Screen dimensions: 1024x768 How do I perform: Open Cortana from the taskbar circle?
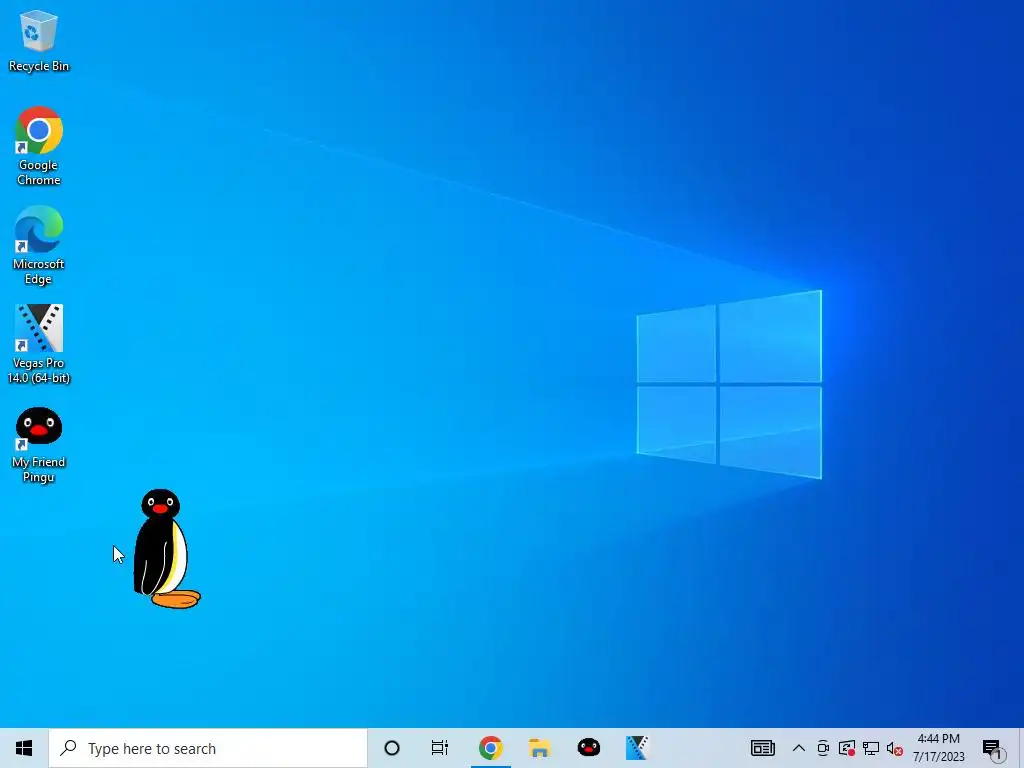pos(392,748)
